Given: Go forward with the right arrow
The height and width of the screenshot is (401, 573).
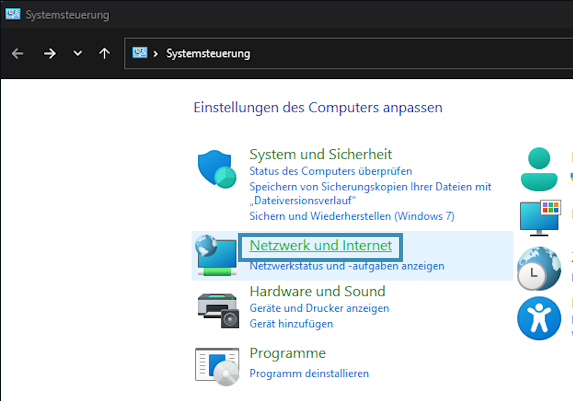Looking at the screenshot, I should pyautogui.click(x=50, y=54).
